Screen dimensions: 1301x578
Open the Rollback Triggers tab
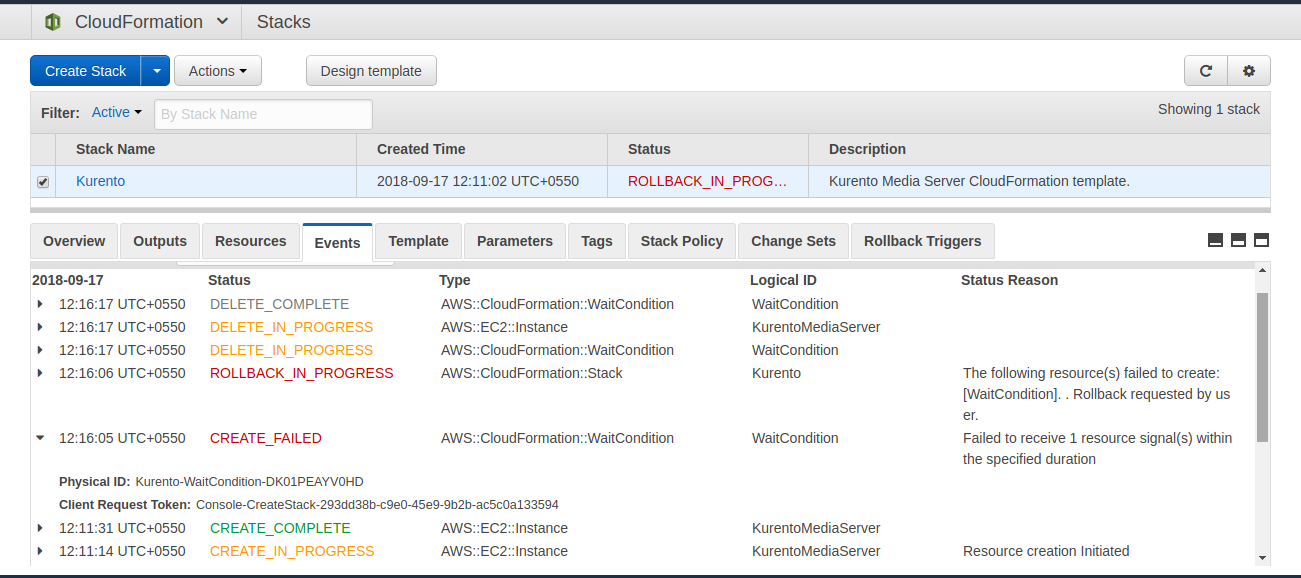click(x=922, y=241)
